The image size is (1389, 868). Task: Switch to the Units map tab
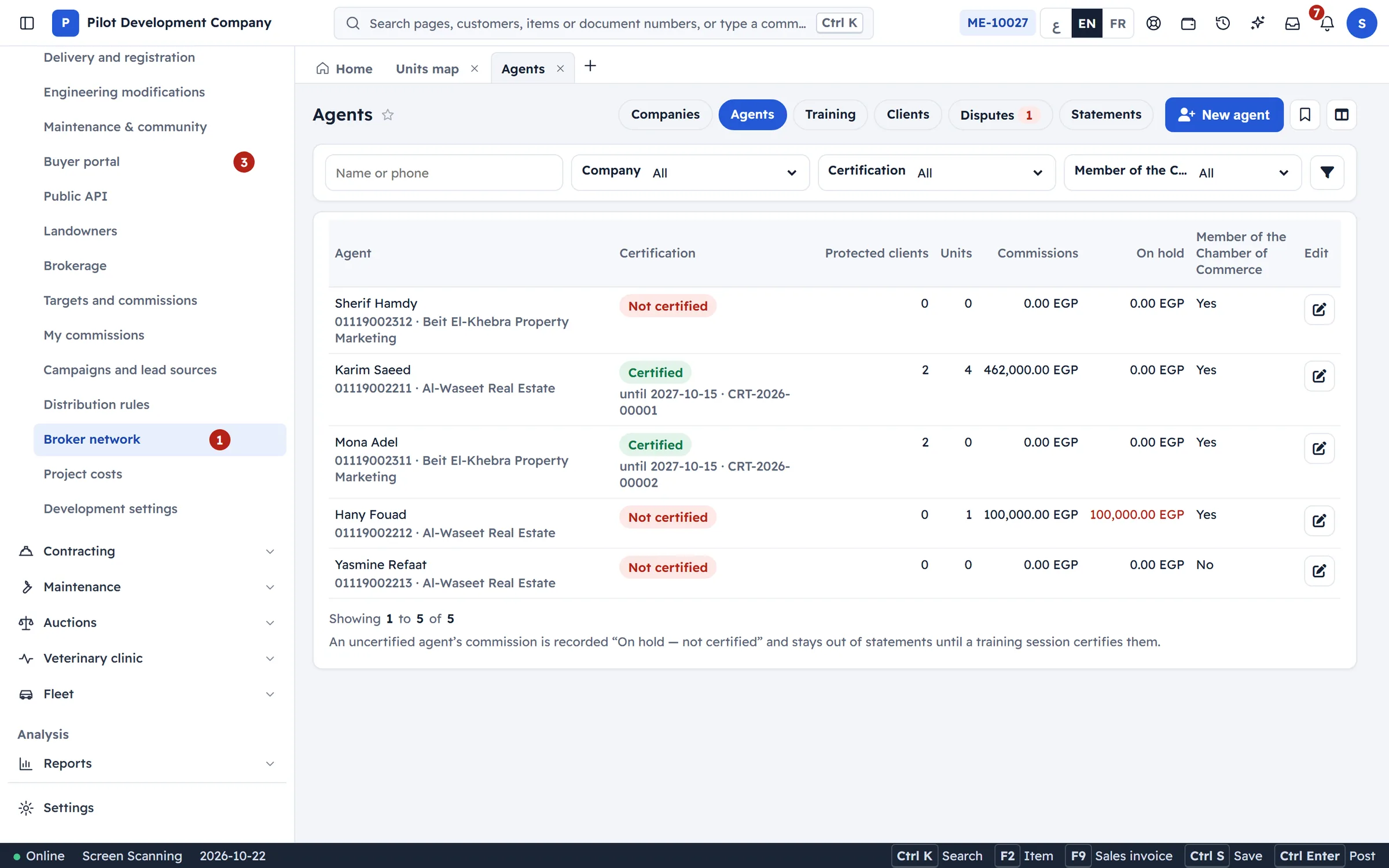(x=427, y=69)
